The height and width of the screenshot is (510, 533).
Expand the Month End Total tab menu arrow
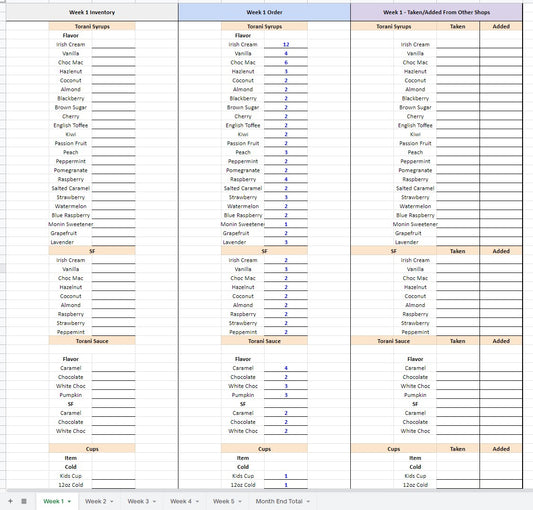(308, 501)
